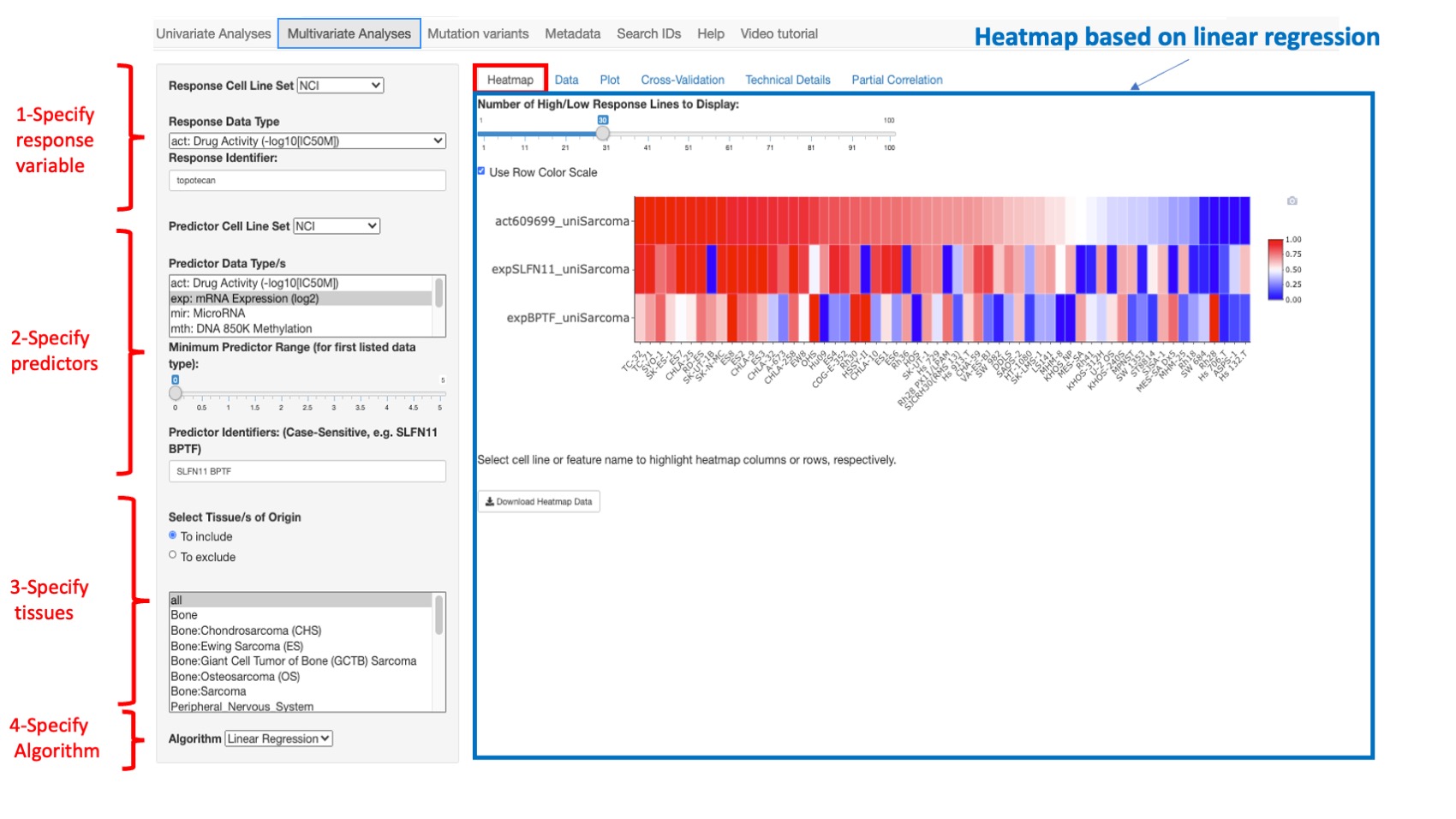Open the Partial Correlation tab
This screenshot has width=1456, height=819.
896,80
